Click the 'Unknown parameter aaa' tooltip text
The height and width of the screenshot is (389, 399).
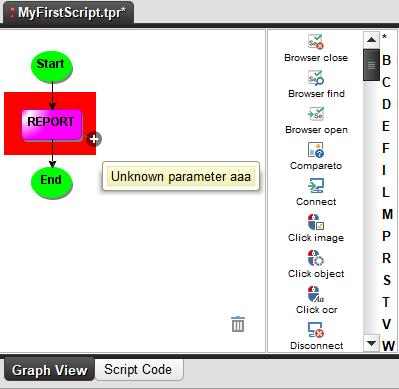181,176
